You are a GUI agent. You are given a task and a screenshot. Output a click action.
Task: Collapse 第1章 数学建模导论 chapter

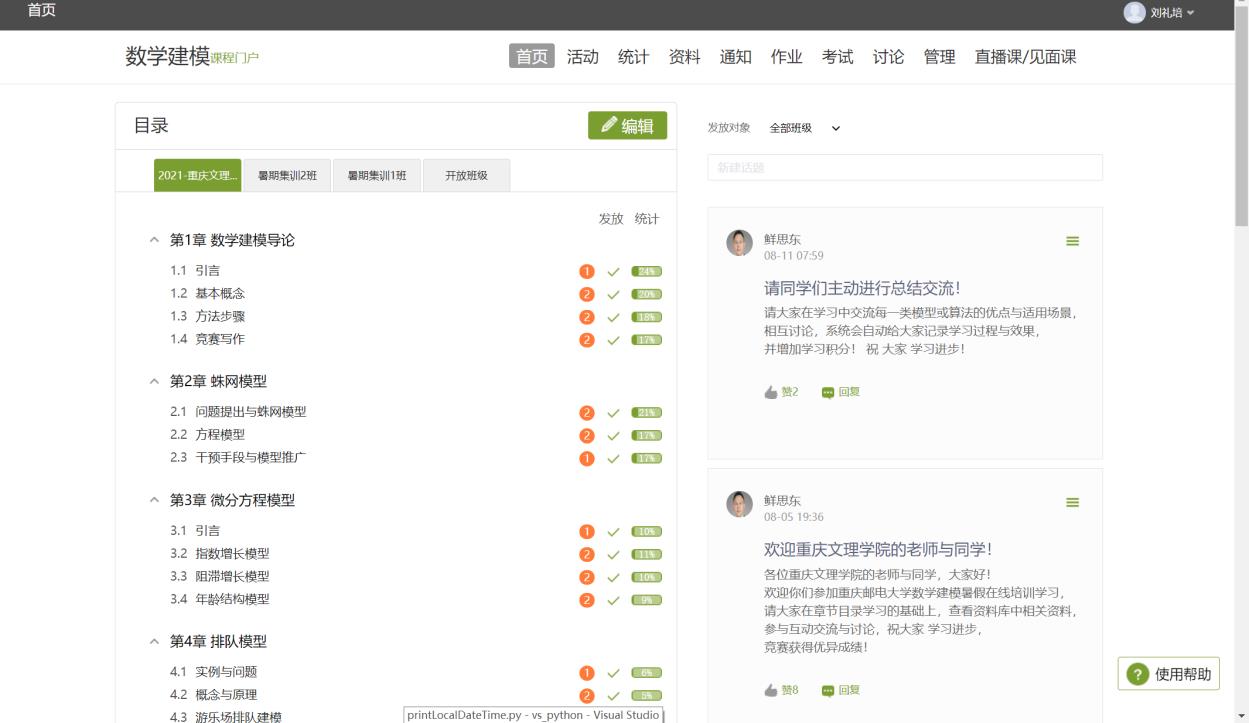[154, 240]
